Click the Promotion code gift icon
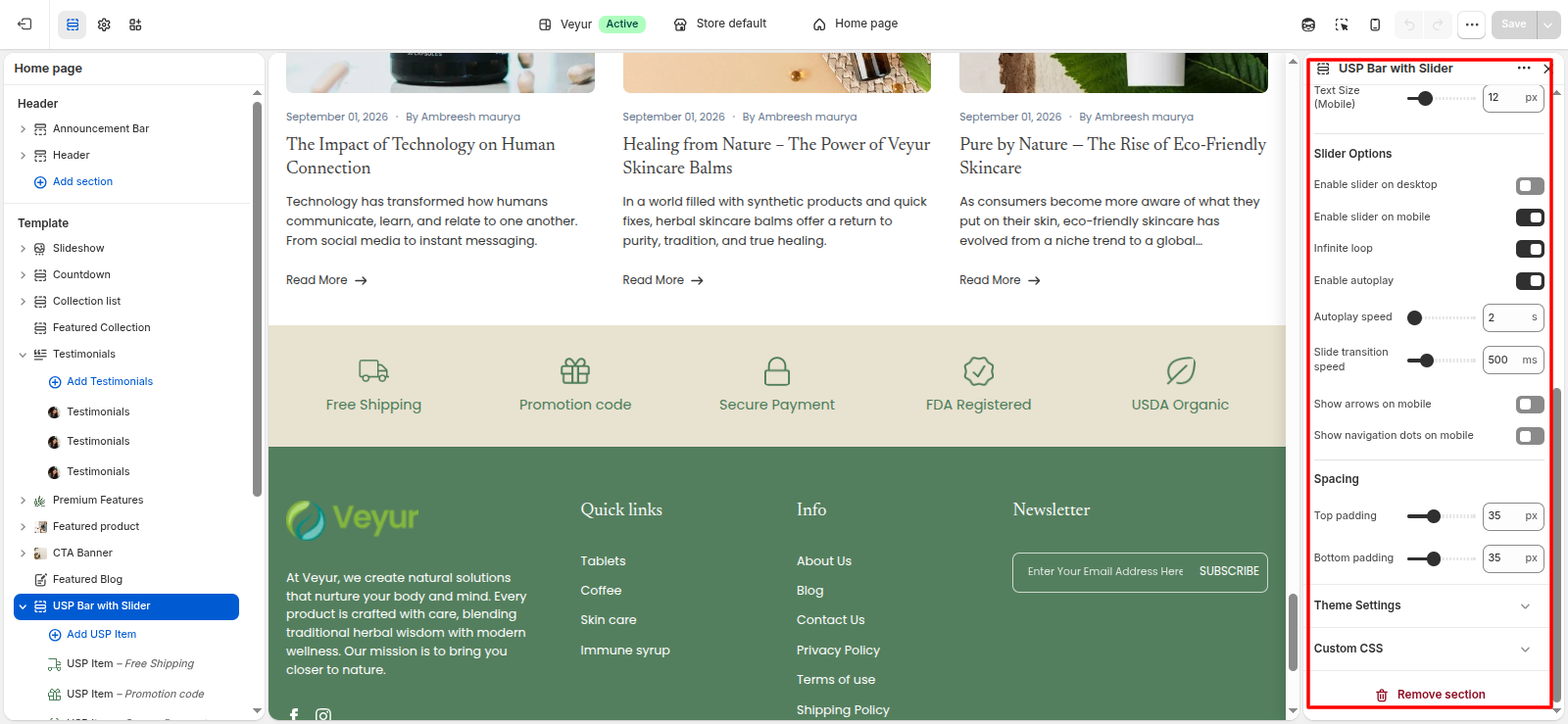 575,371
